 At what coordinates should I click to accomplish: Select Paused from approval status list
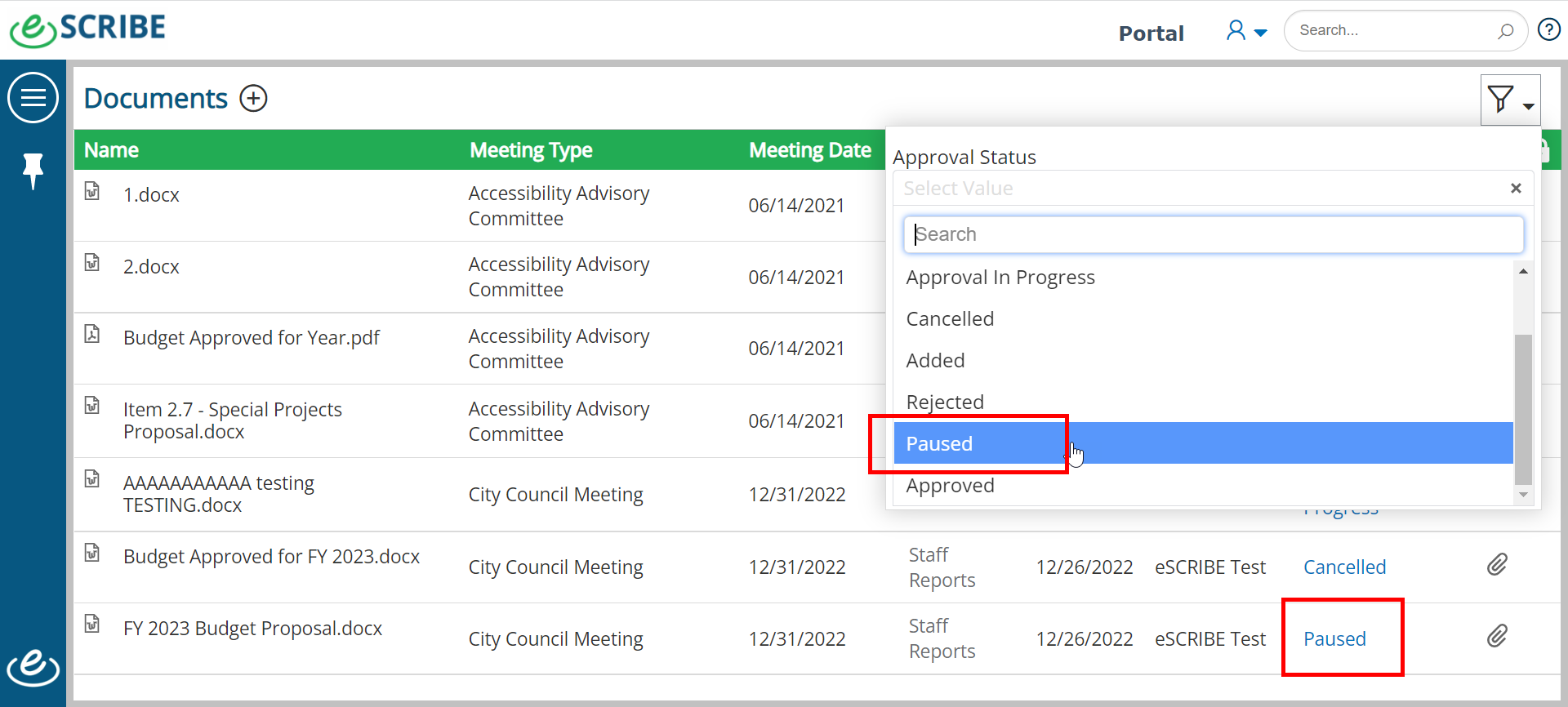1203,443
